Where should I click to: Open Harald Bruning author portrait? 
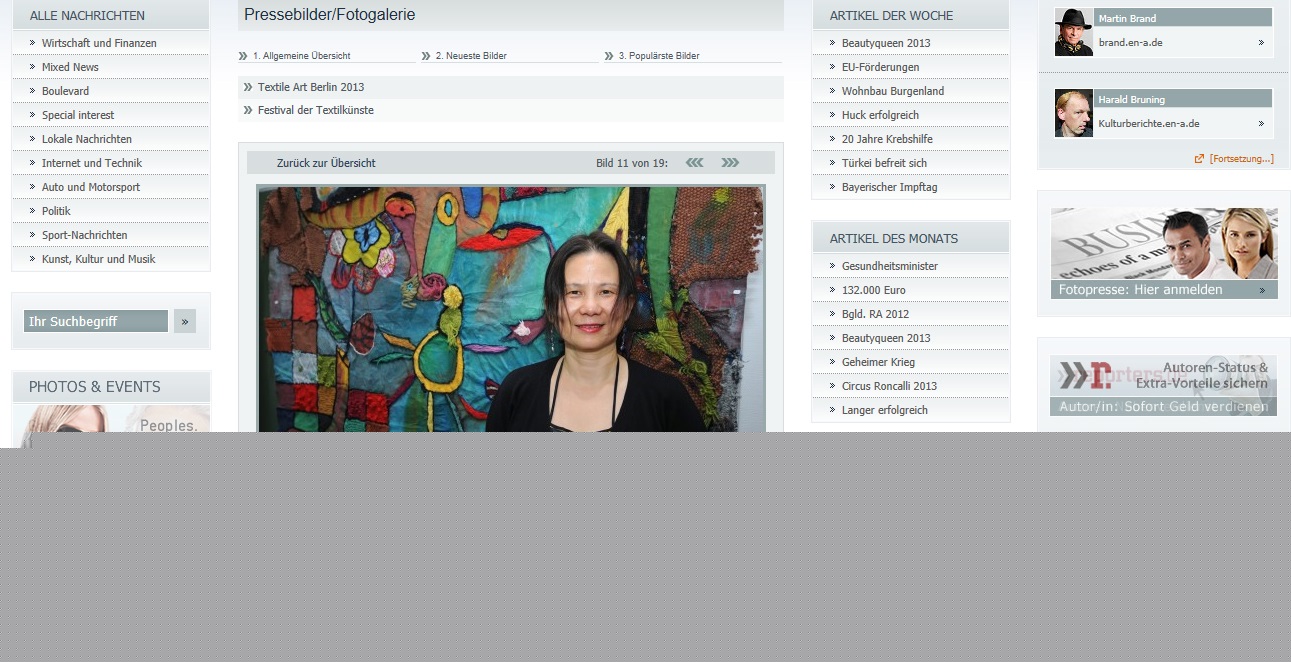(1074, 113)
